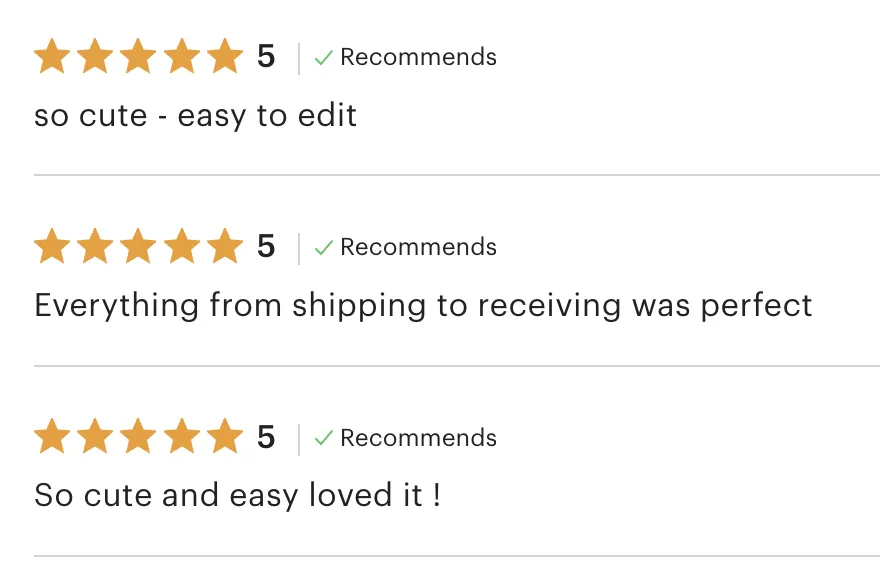This screenshot has width=880, height=580.
Task: Click the green checkmark in the first review
Action: pos(324,57)
